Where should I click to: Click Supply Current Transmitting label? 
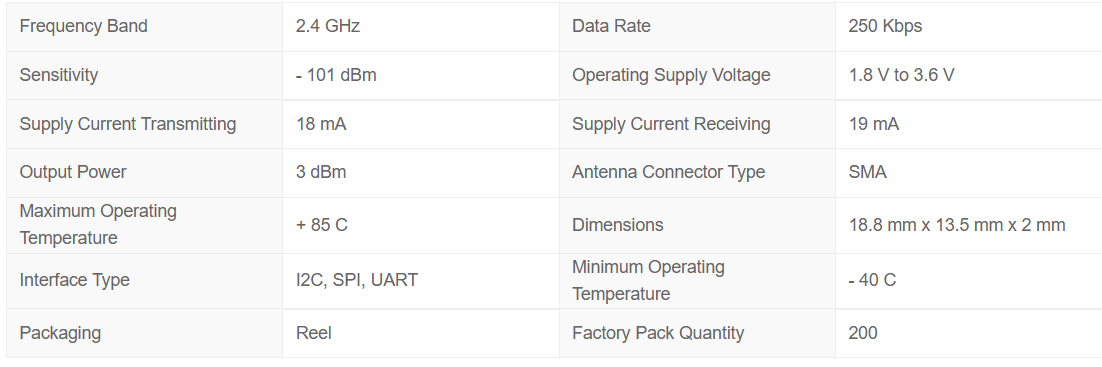[127, 124]
